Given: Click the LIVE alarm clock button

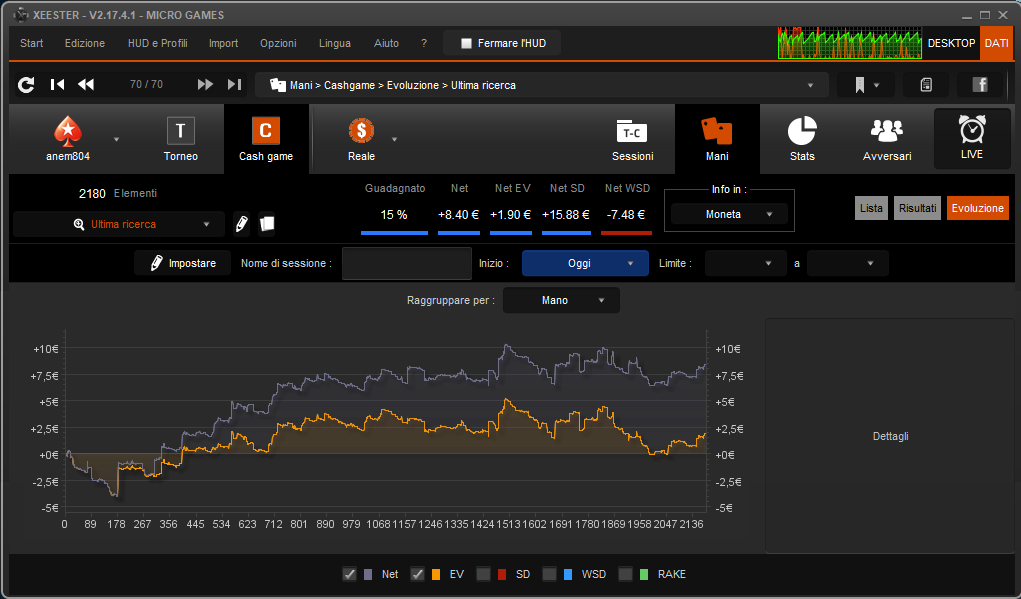Looking at the screenshot, I should click(972, 138).
